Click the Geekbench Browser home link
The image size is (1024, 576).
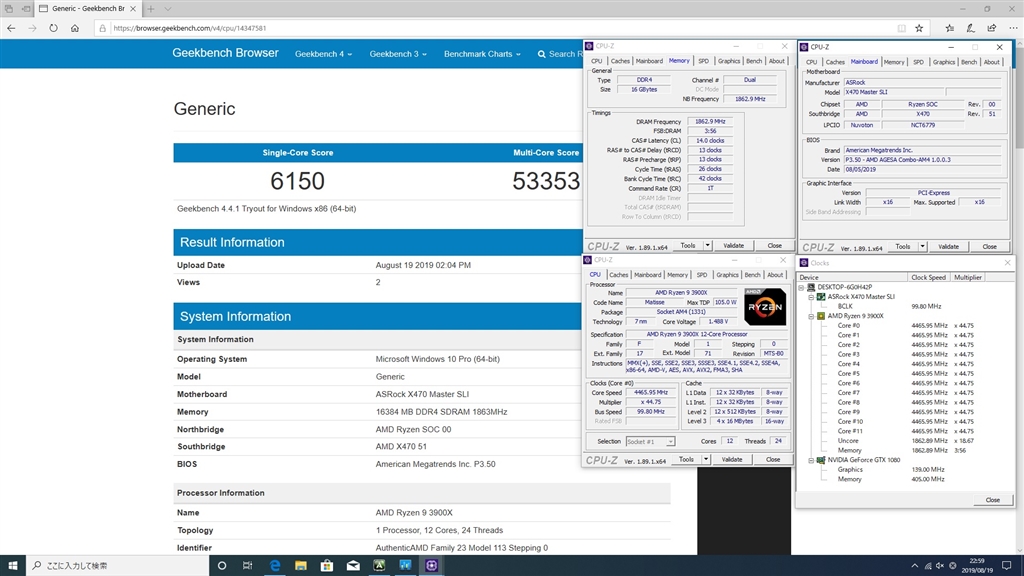[225, 53]
